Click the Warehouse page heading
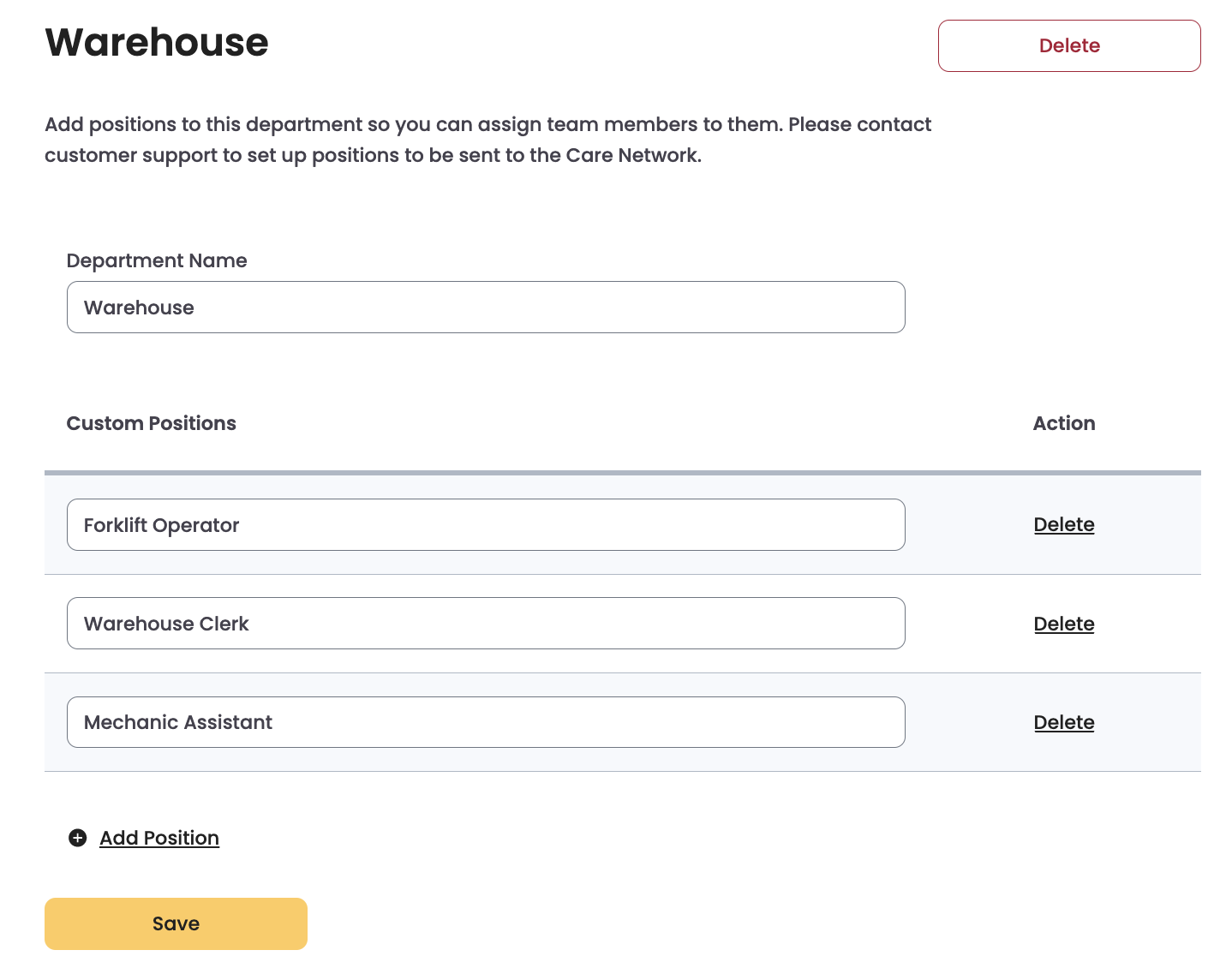Screen dimensions: 1232x980 tap(157, 43)
